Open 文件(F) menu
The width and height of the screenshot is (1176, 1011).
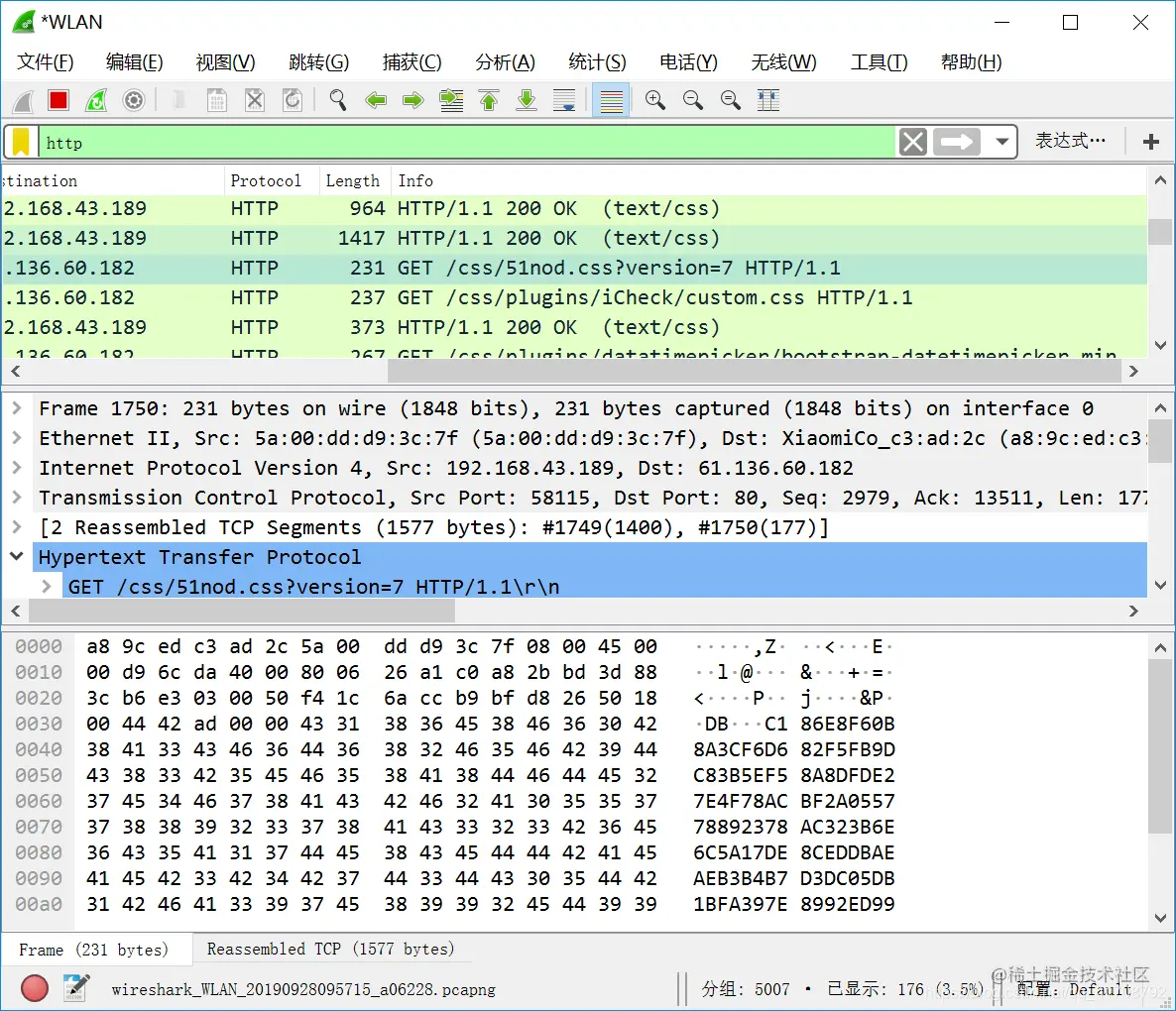(x=45, y=62)
